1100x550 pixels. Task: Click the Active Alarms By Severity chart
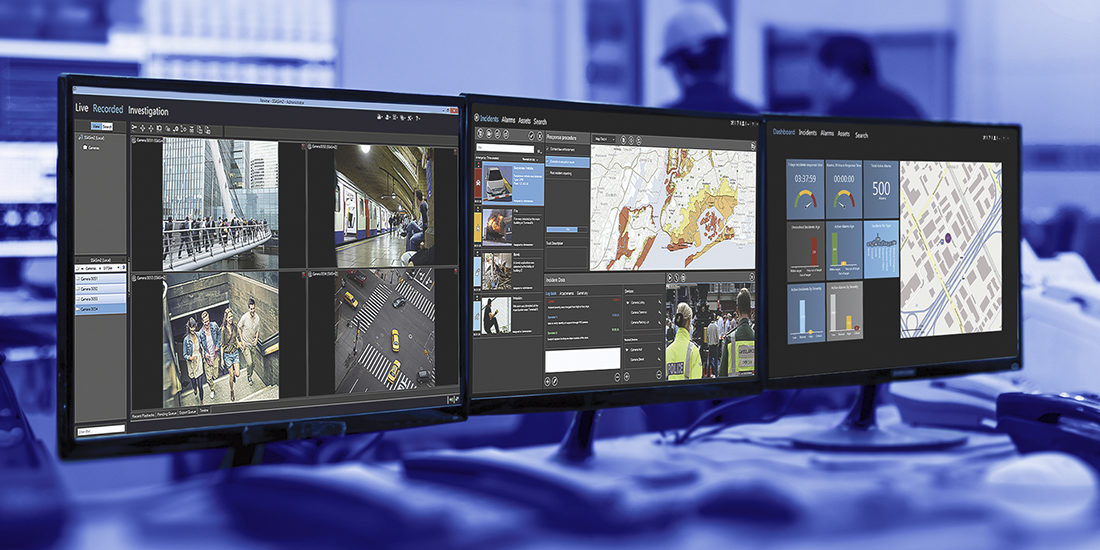(x=845, y=314)
